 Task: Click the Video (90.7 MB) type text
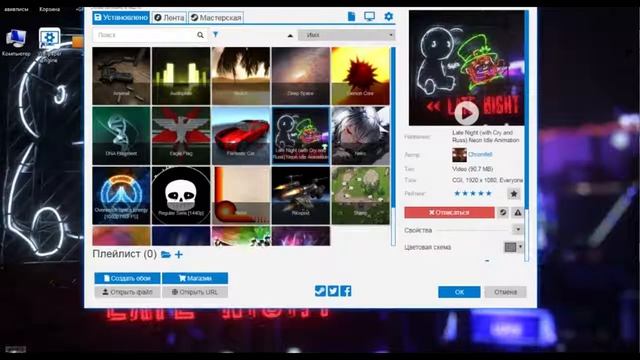coord(472,169)
